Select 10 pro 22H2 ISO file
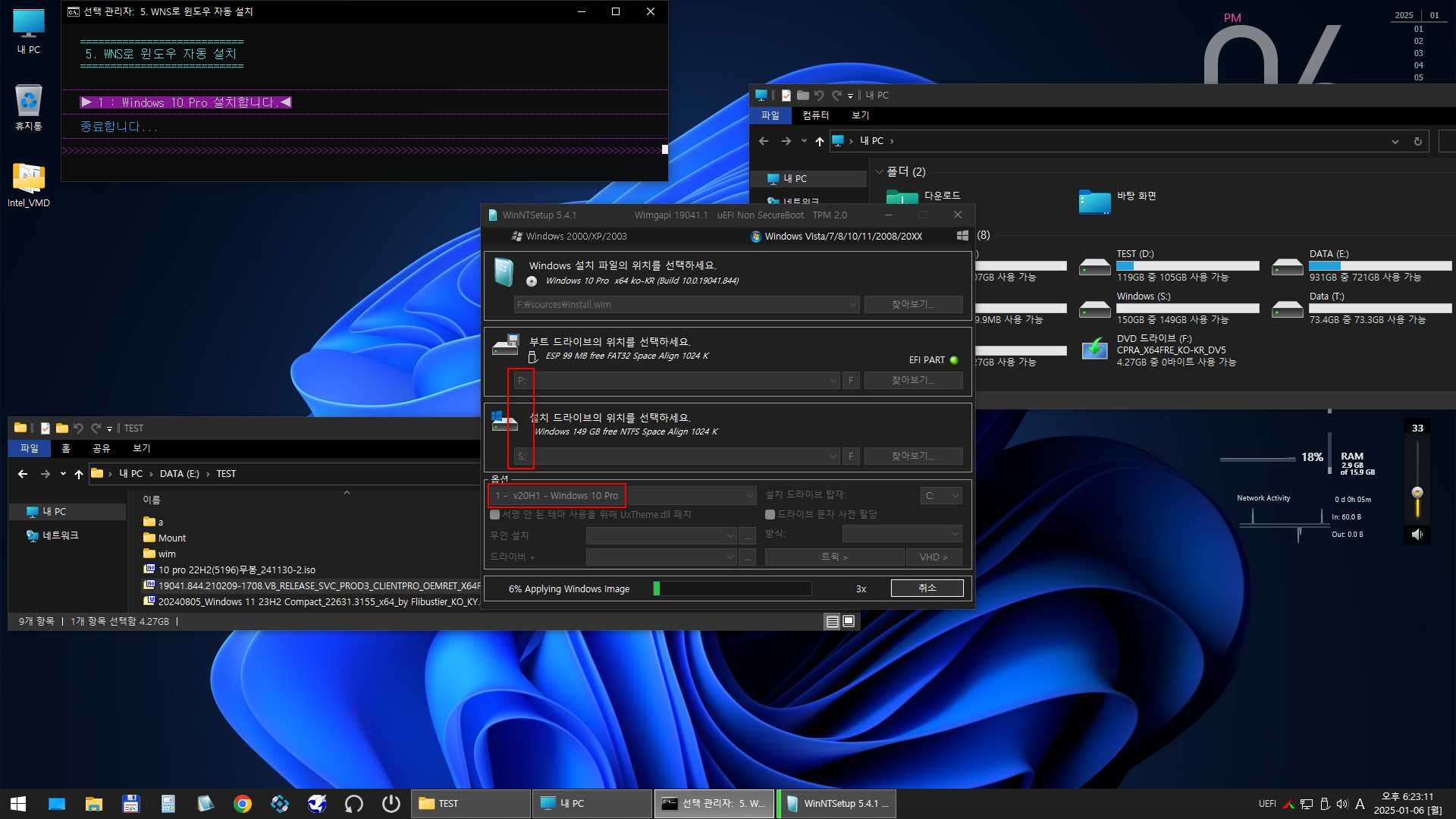This screenshot has width=1456, height=819. [x=237, y=570]
